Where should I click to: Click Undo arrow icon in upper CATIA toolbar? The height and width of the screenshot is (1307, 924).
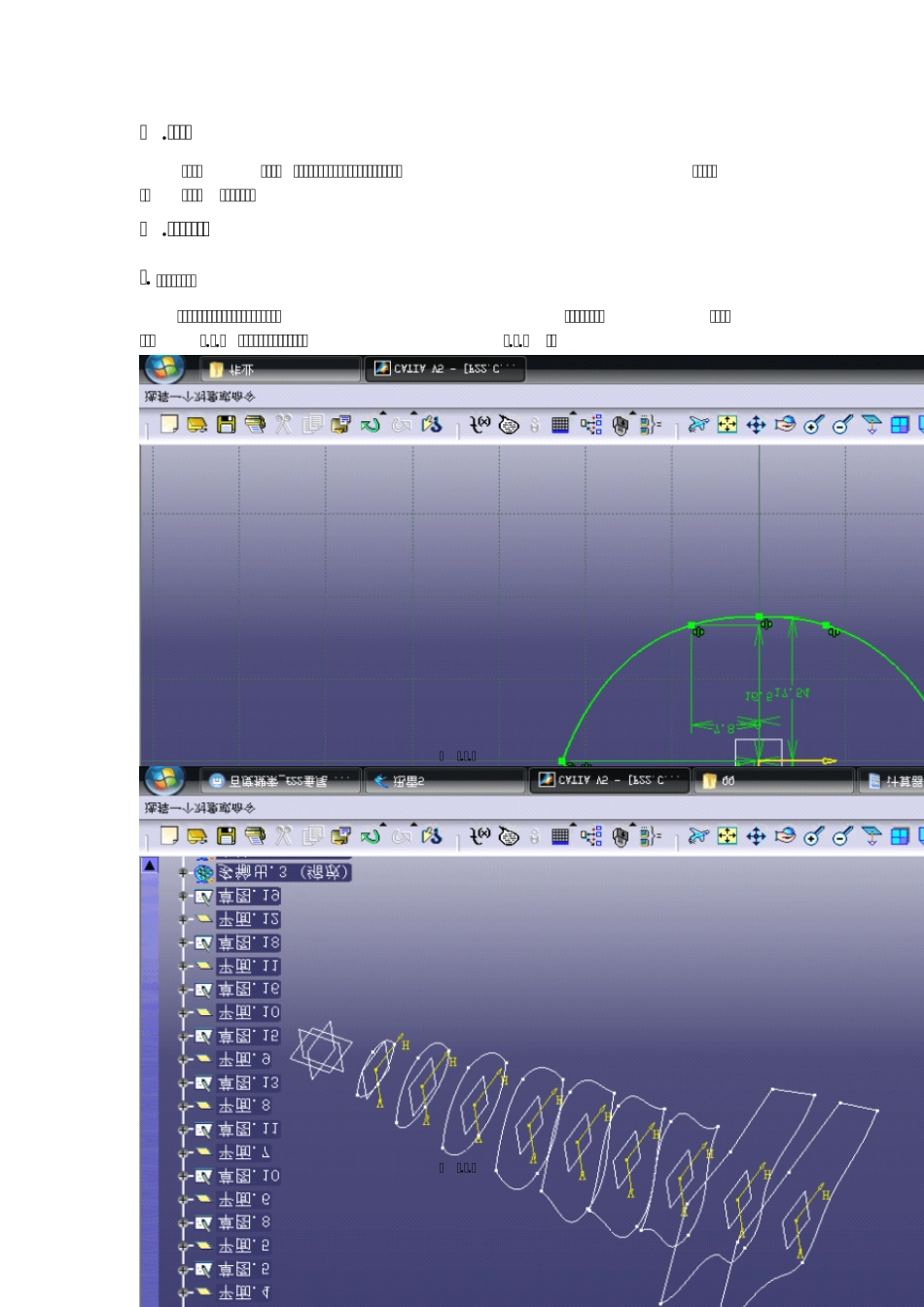coord(370,425)
